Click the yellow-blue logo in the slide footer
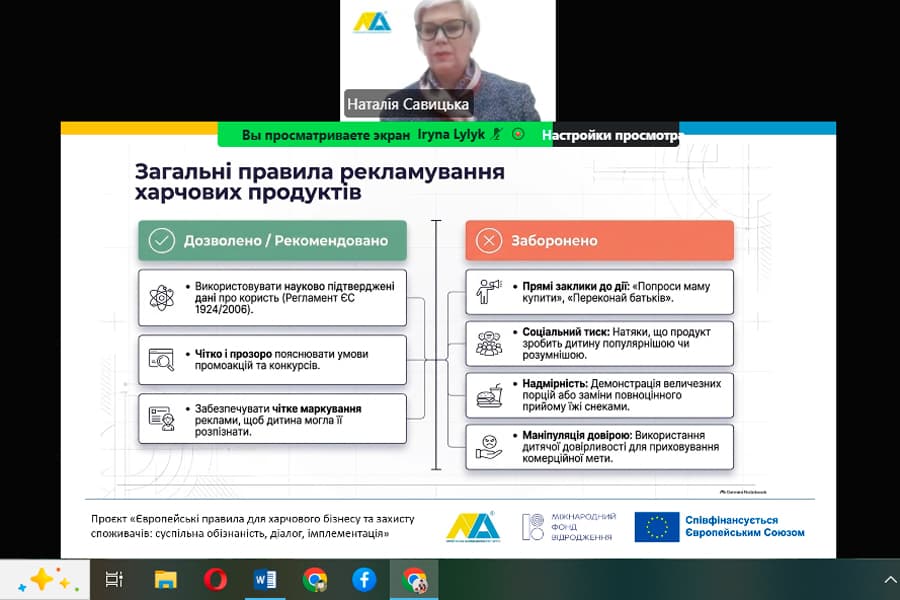This screenshot has width=900, height=600. coord(473,527)
